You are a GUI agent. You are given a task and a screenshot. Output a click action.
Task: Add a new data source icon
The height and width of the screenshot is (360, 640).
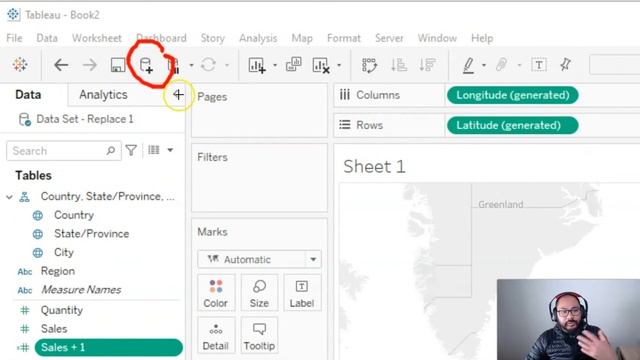[x=147, y=65]
